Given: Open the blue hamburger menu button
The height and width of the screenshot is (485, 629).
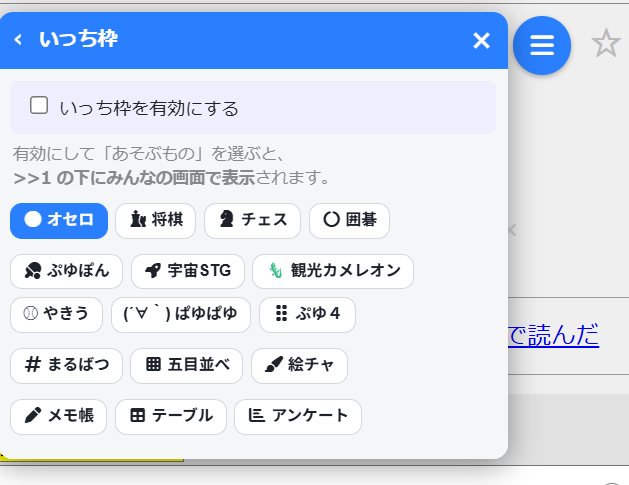Looking at the screenshot, I should coord(542,45).
